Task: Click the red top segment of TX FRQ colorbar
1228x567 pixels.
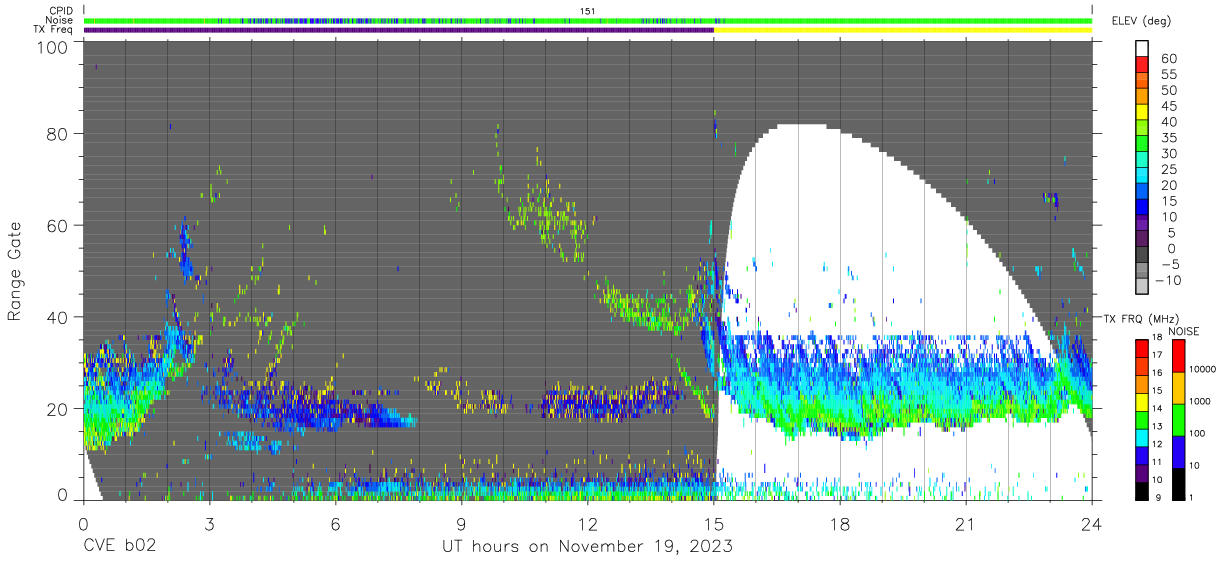Action: point(1142,348)
